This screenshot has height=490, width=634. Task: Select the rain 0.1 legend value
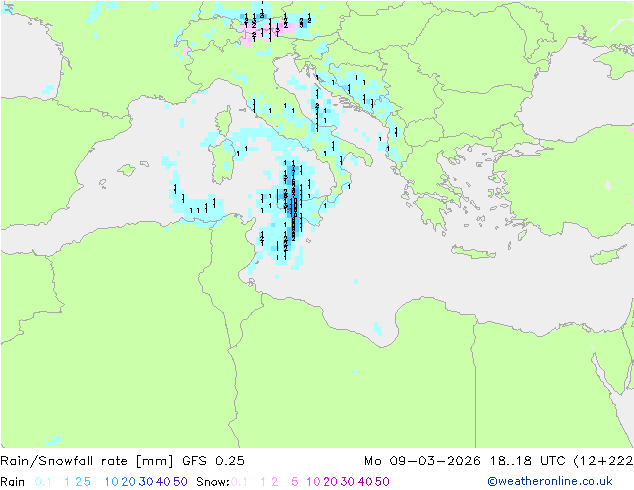[x=43, y=482]
